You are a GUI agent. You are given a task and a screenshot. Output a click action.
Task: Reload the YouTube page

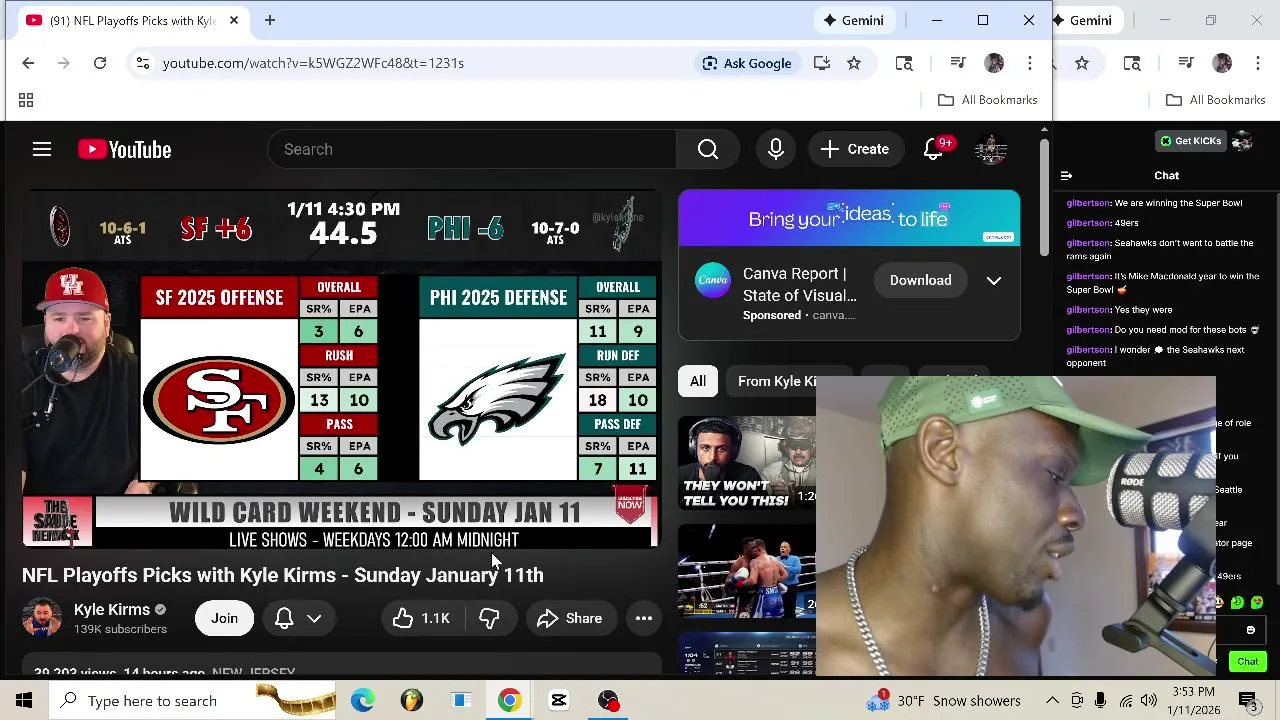(100, 63)
